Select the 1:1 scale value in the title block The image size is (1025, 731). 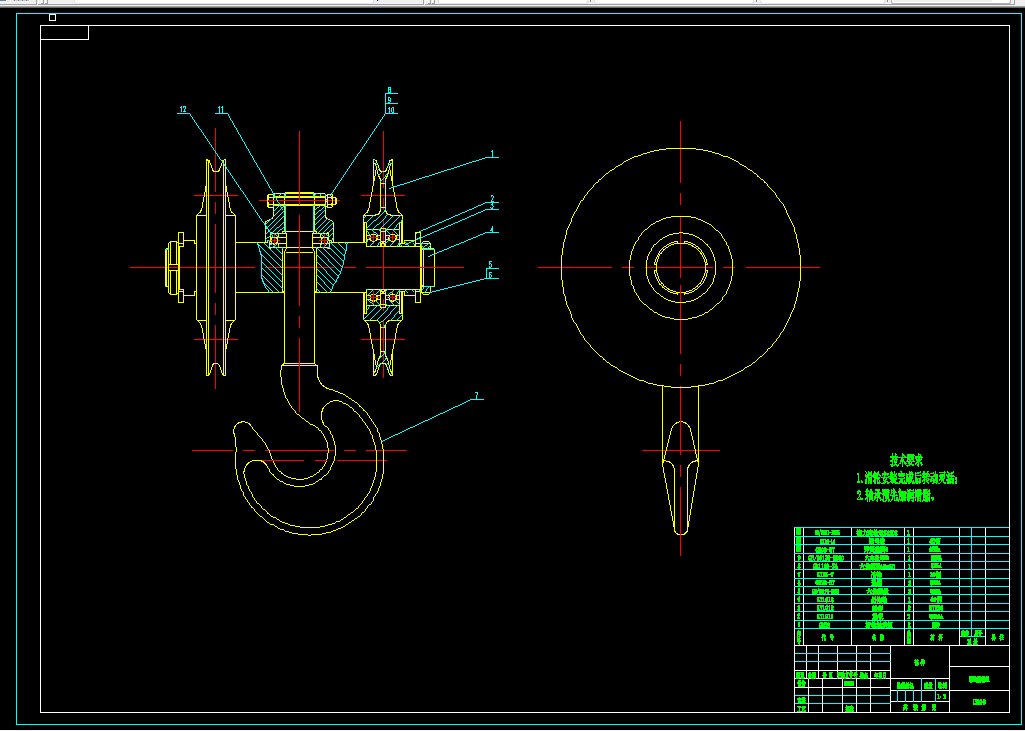pos(942,697)
